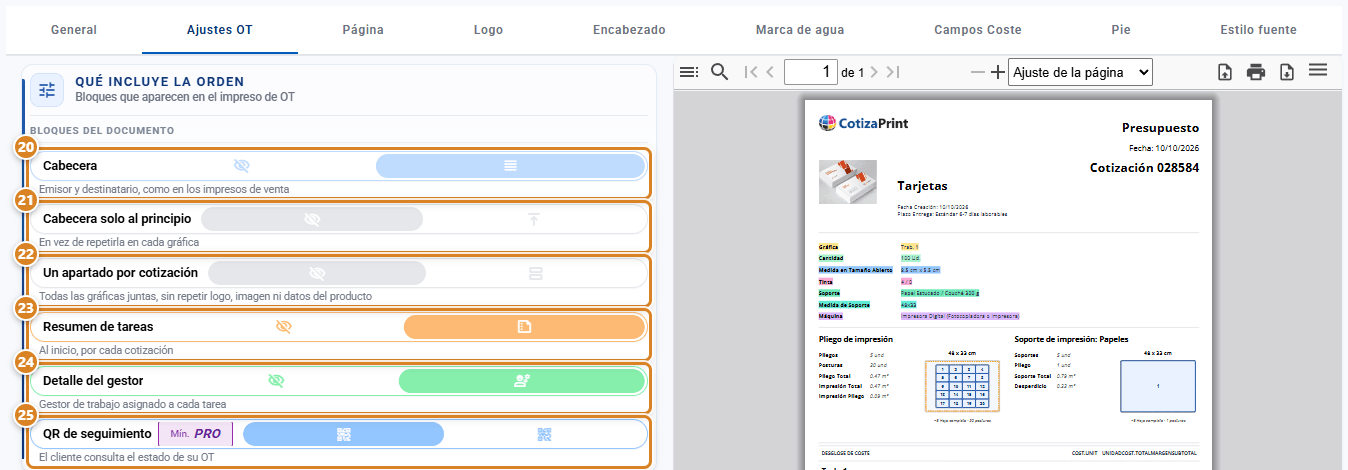The height and width of the screenshot is (470, 1348).
Task: Click the Presupuesto heading in preview
Action: pyautogui.click(x=1160, y=128)
